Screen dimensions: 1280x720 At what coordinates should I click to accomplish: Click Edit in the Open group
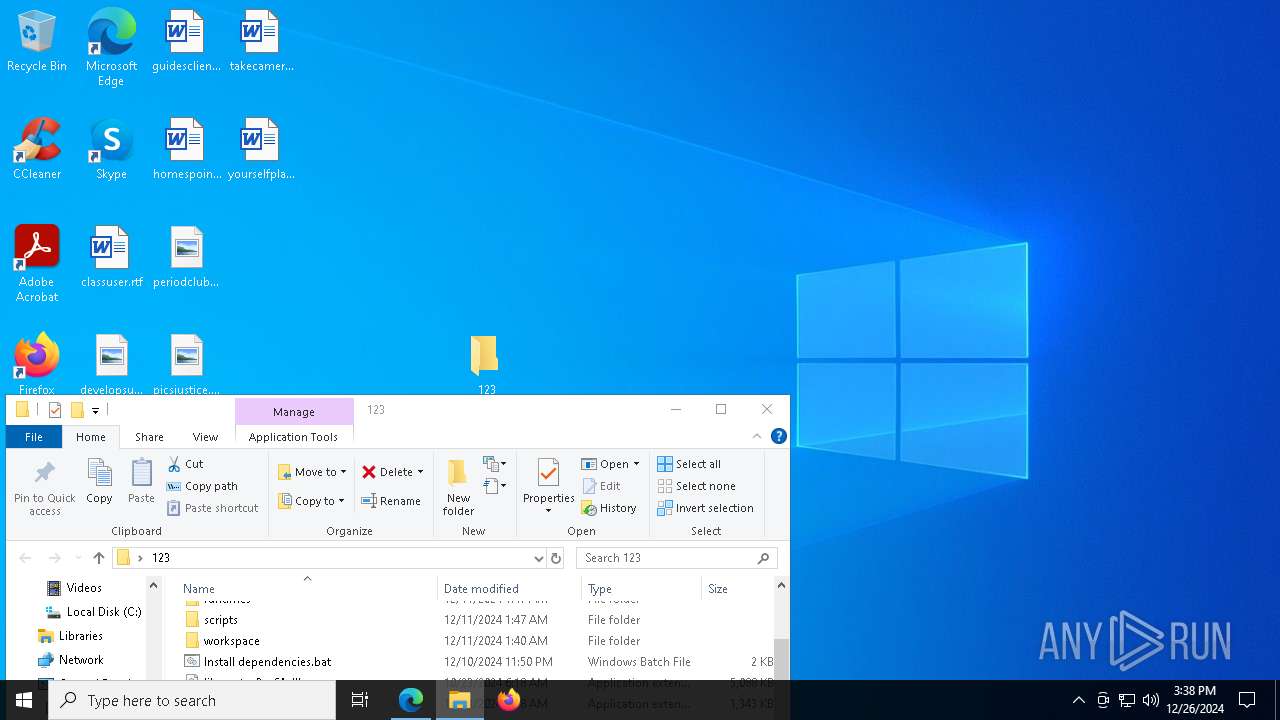(601, 486)
